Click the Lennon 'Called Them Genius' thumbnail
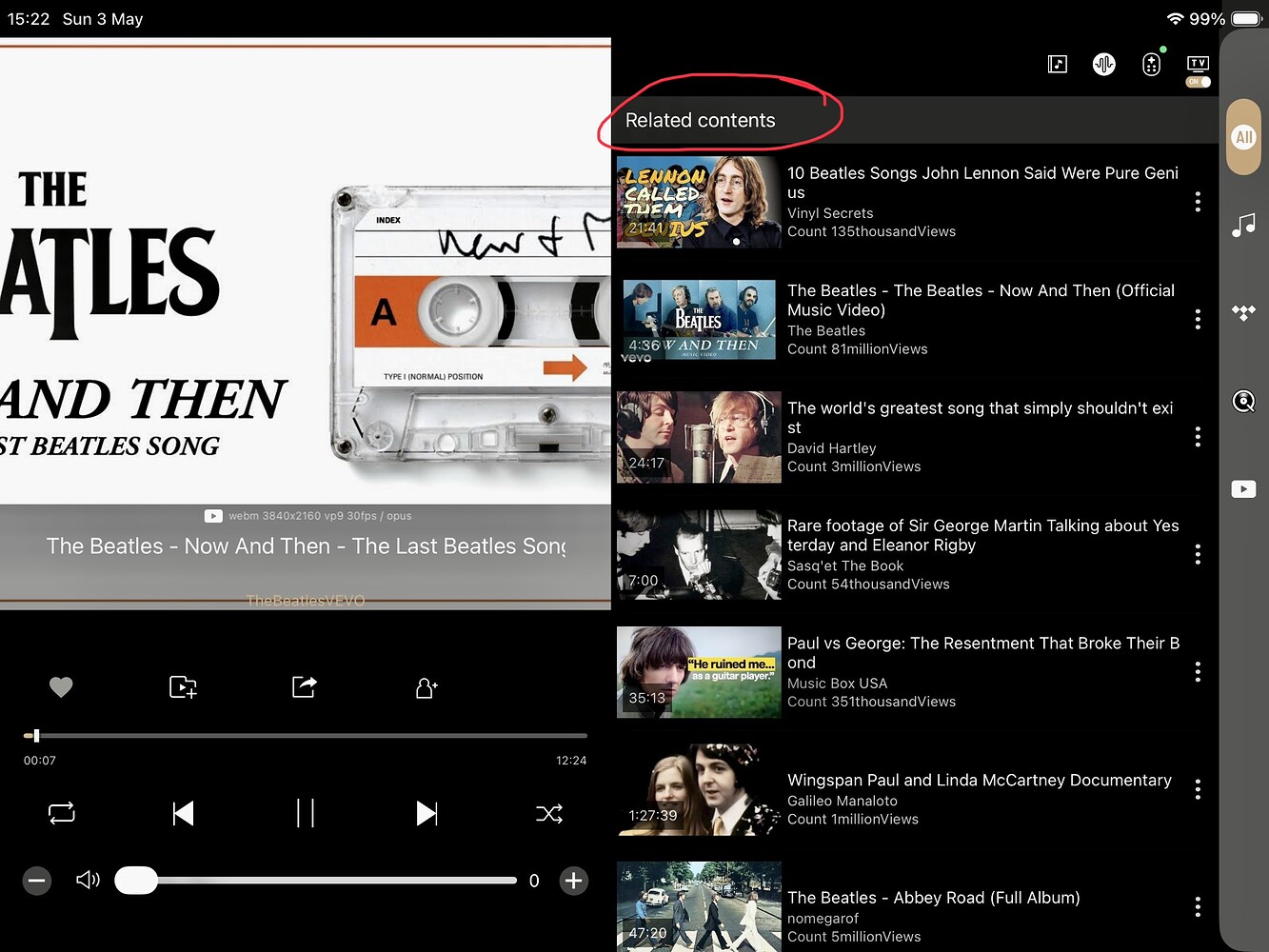 pyautogui.click(x=699, y=202)
